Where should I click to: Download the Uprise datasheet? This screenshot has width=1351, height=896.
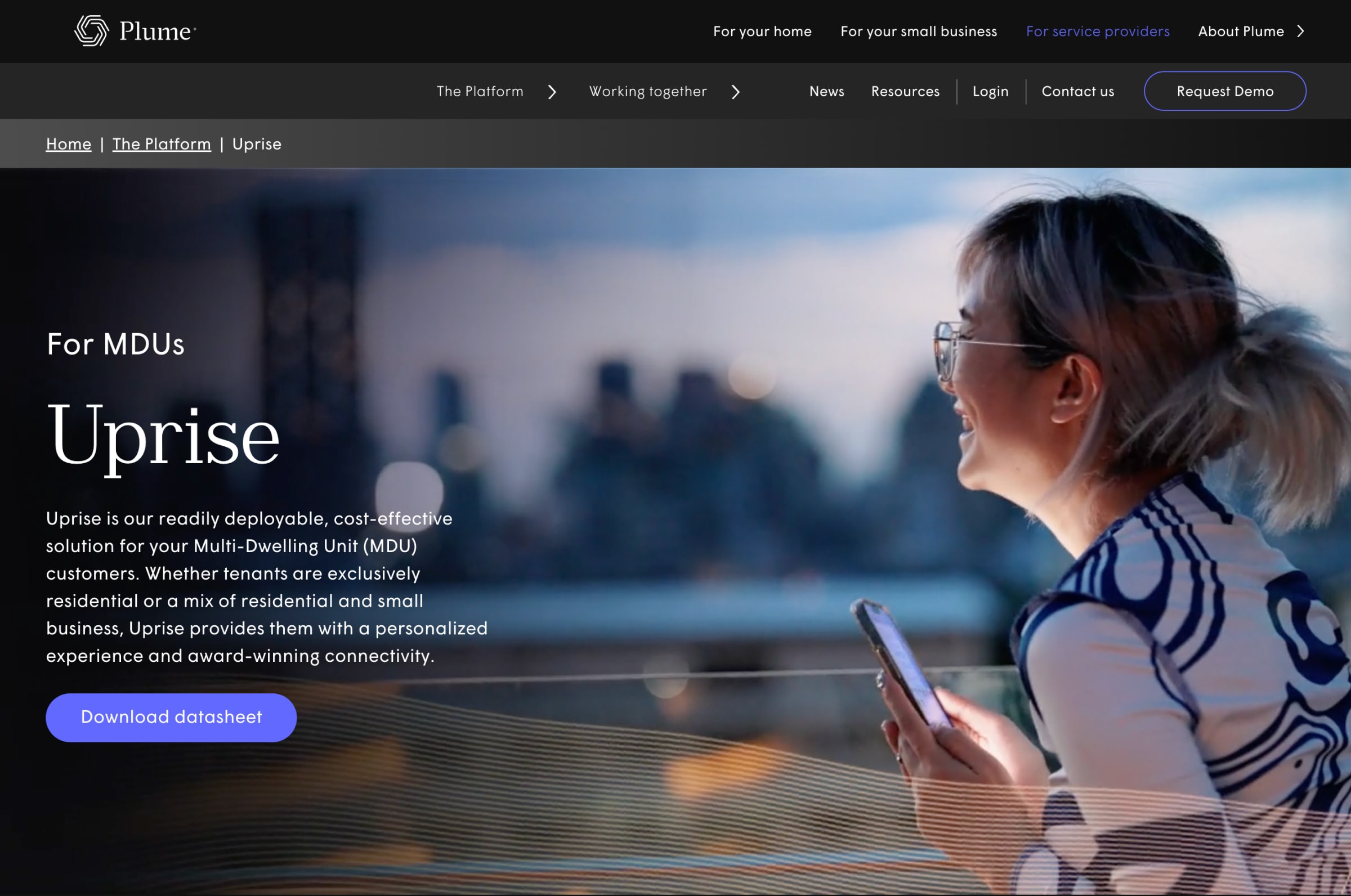point(171,718)
